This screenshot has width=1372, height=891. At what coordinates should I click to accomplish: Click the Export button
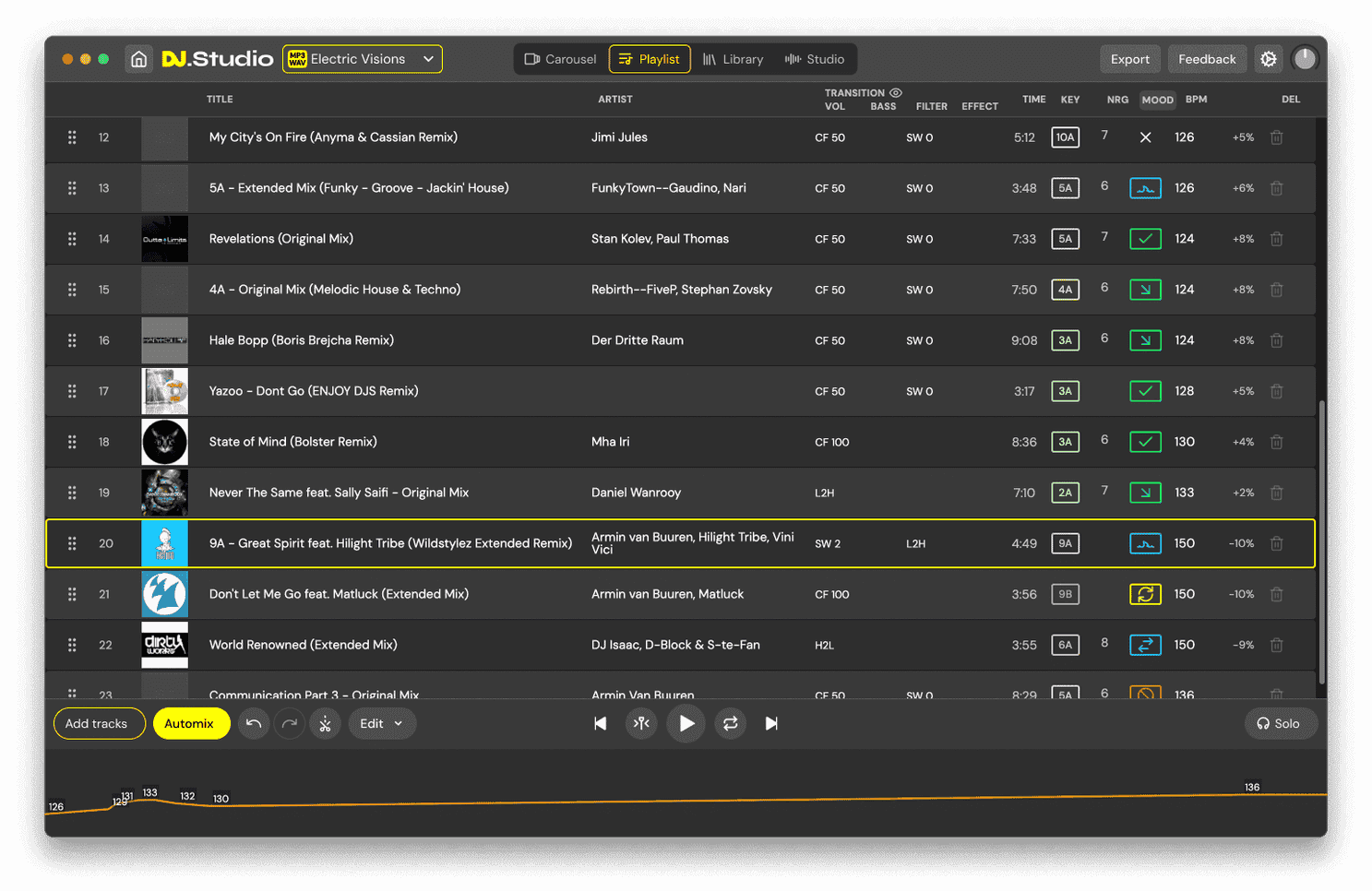[1129, 59]
